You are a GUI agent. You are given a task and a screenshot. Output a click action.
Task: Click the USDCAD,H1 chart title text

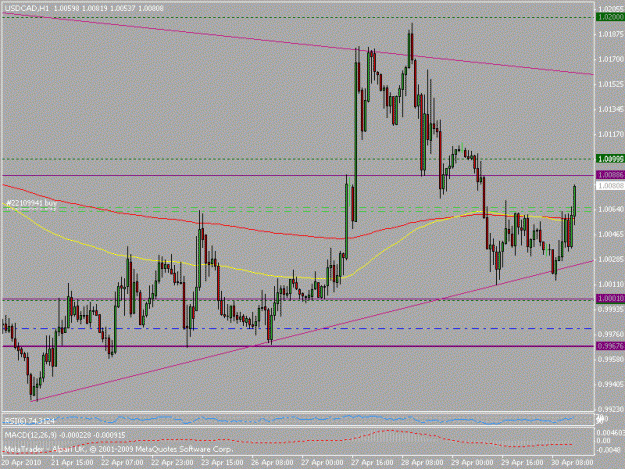(27, 8)
